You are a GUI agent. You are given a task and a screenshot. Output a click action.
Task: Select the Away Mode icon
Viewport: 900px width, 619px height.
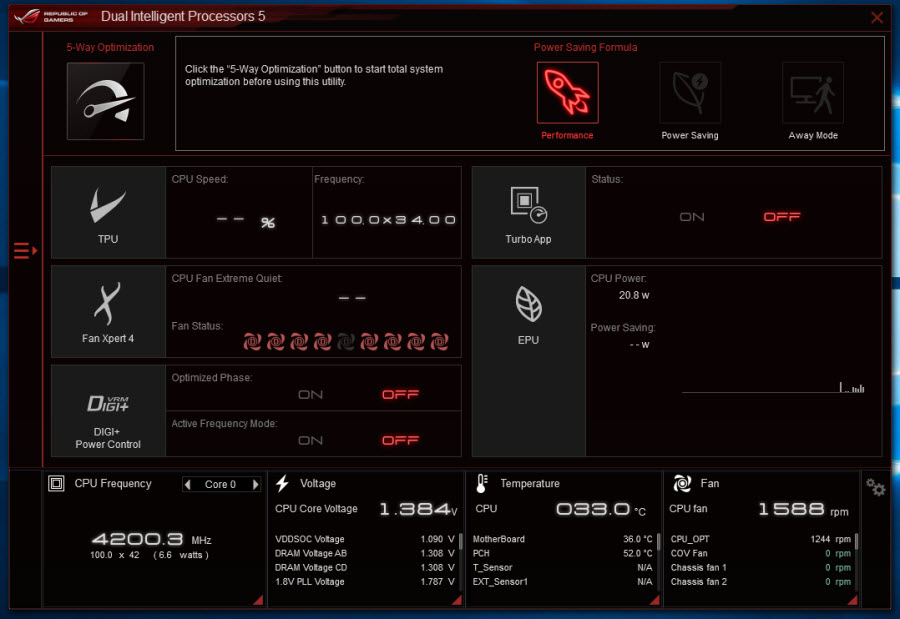(813, 92)
